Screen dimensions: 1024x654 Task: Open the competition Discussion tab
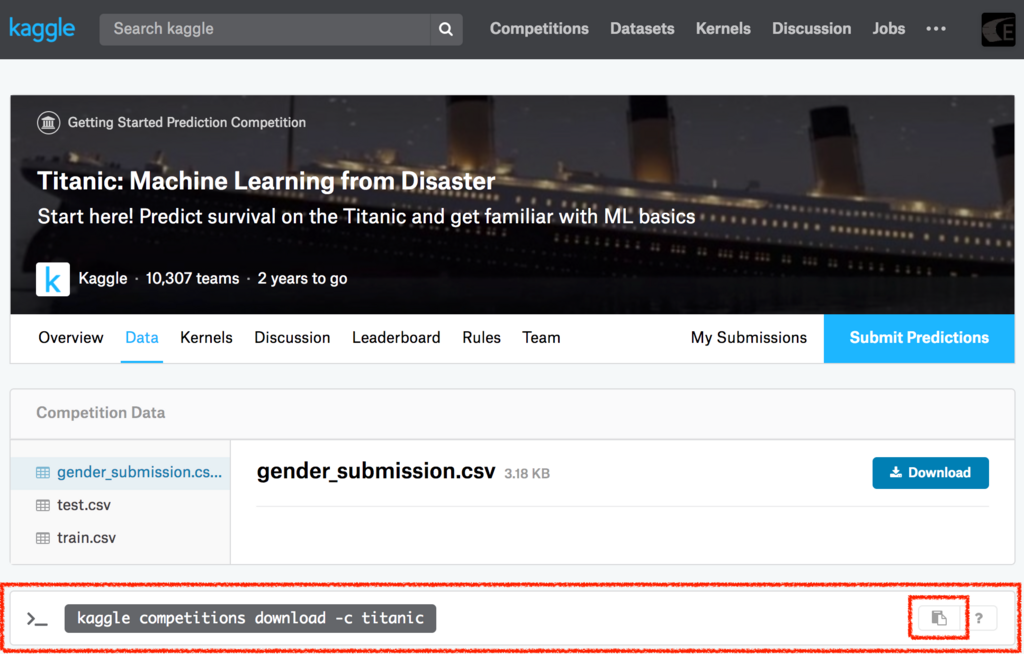tap(292, 338)
